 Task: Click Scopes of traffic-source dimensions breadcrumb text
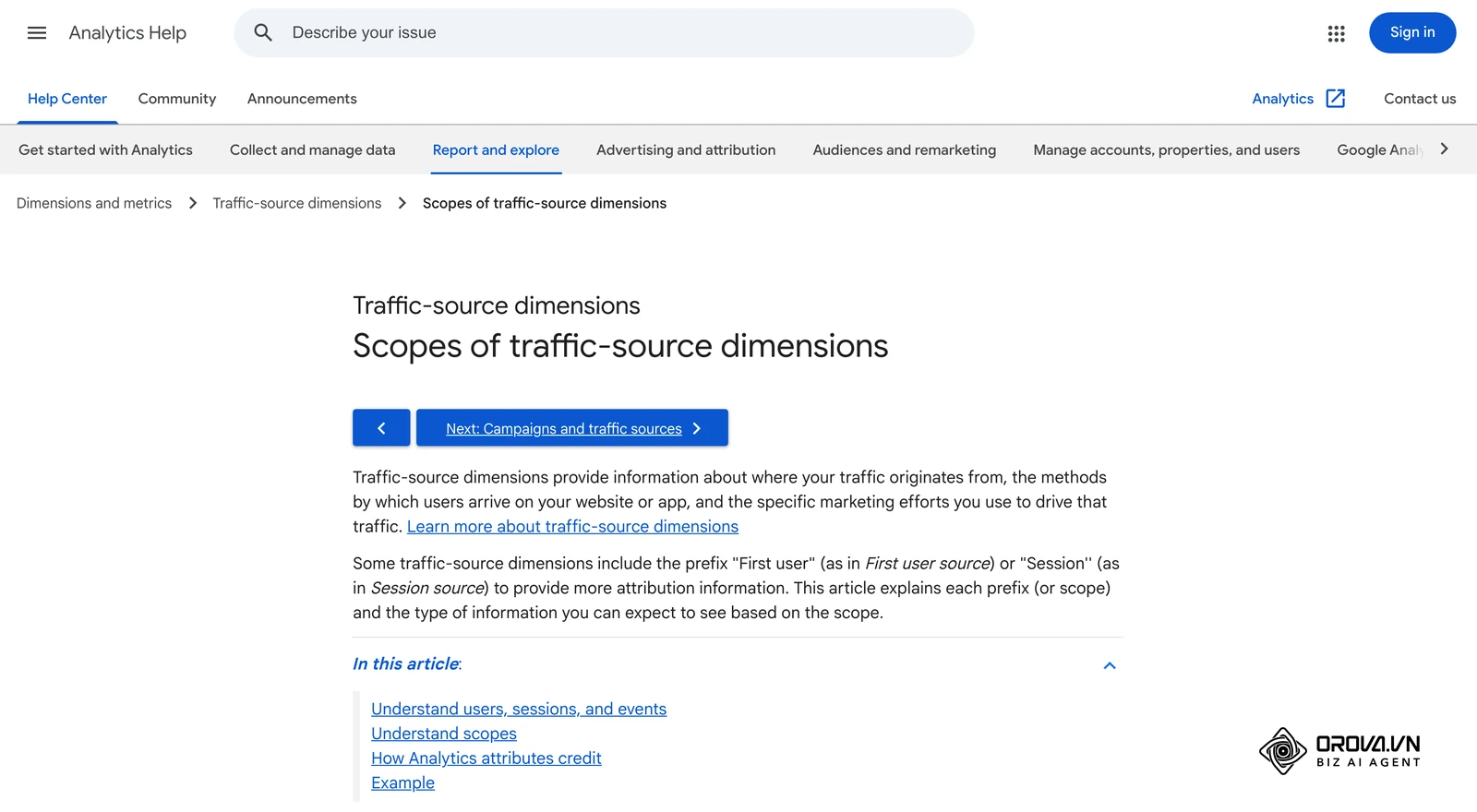coord(545,203)
